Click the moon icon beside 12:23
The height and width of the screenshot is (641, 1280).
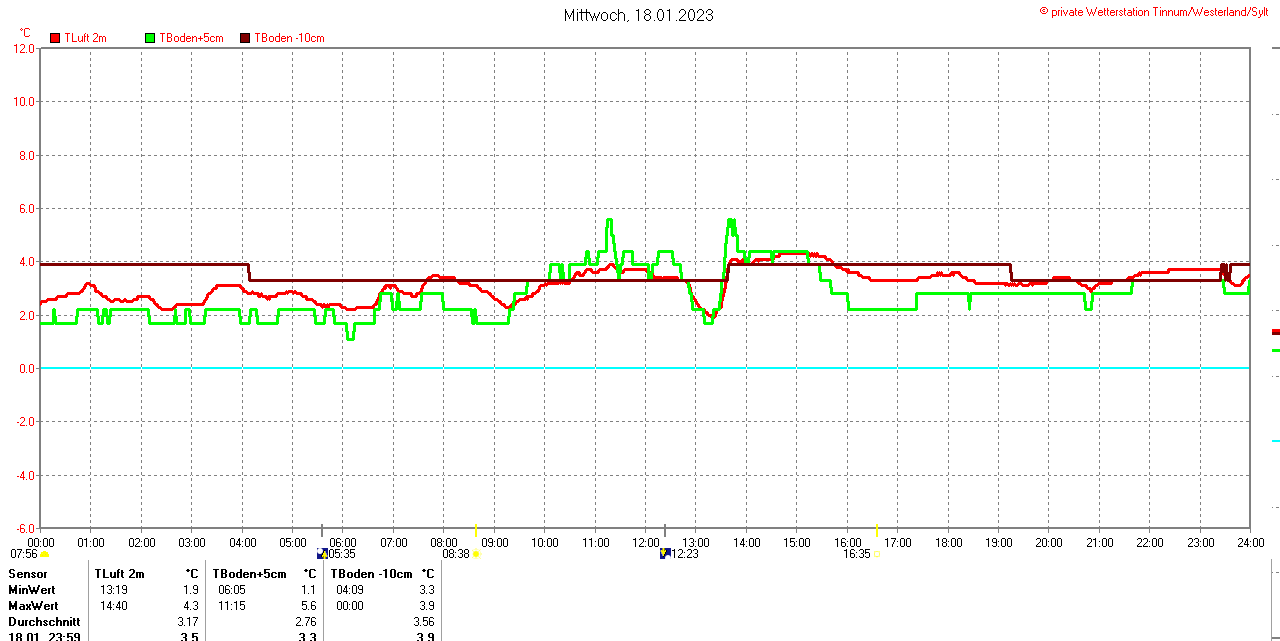pos(665,554)
